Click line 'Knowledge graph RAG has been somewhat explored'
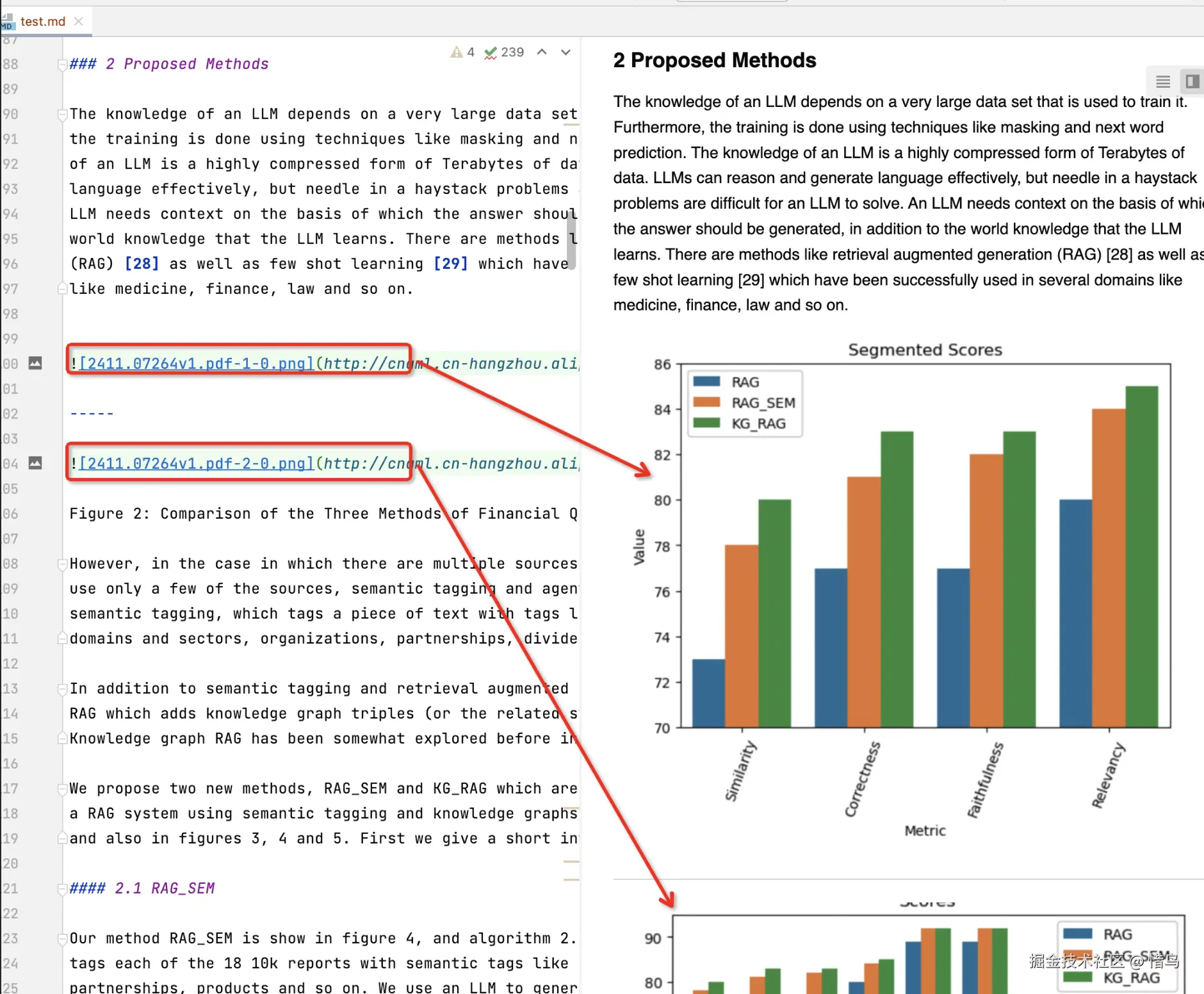Viewport: 1204px width, 994px height. (x=323, y=738)
